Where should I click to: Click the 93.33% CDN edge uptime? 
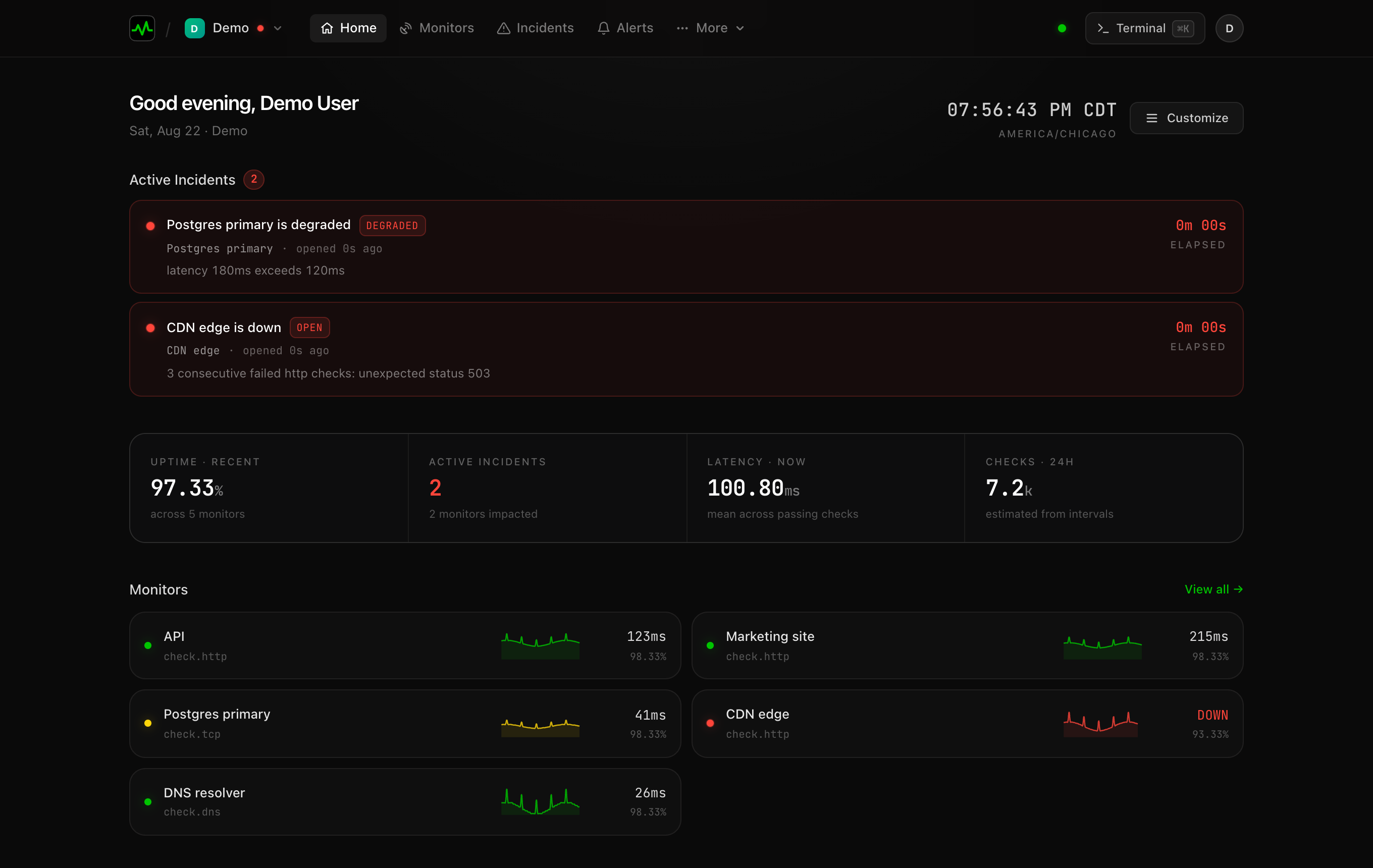tap(1210, 735)
